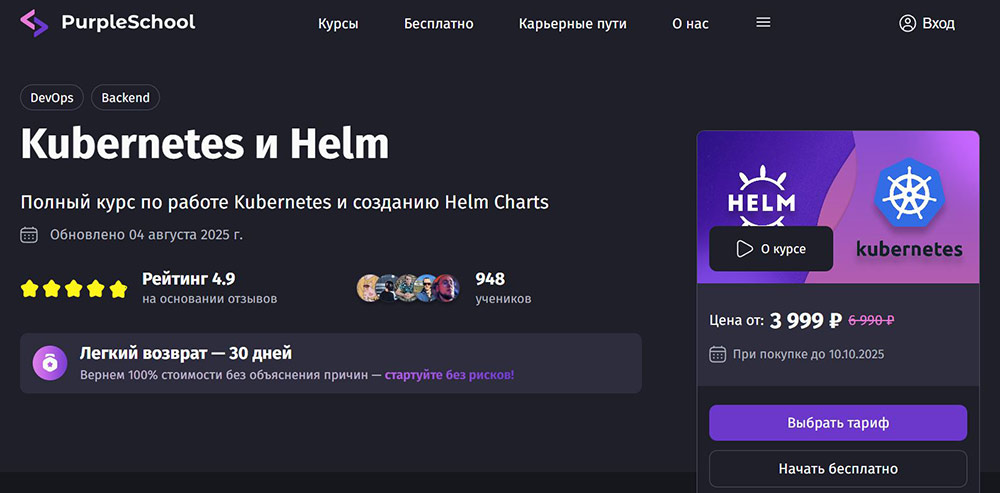
Task: Click the student avatars group
Action: (x=408, y=288)
